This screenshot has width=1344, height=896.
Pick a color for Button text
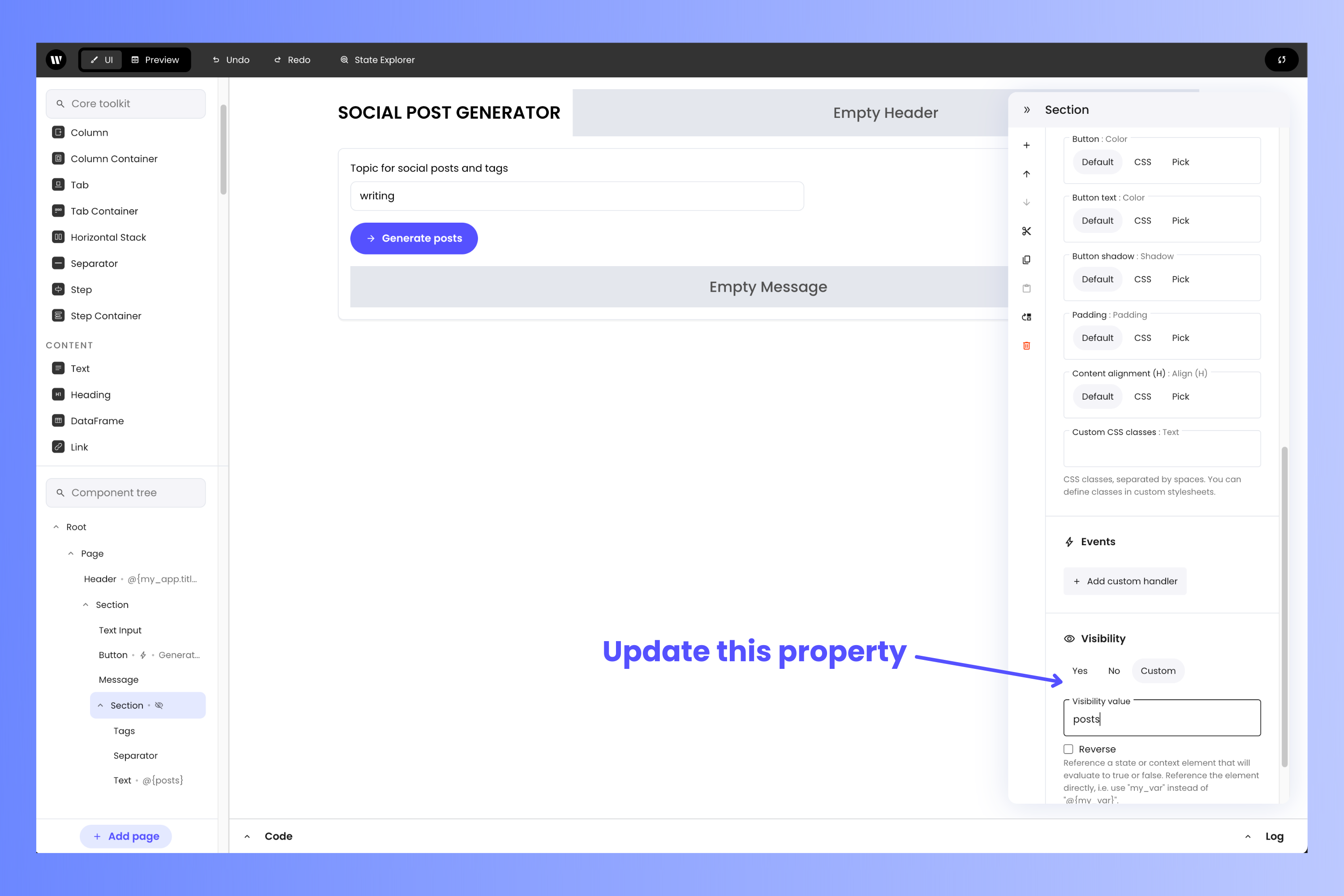click(x=1180, y=220)
